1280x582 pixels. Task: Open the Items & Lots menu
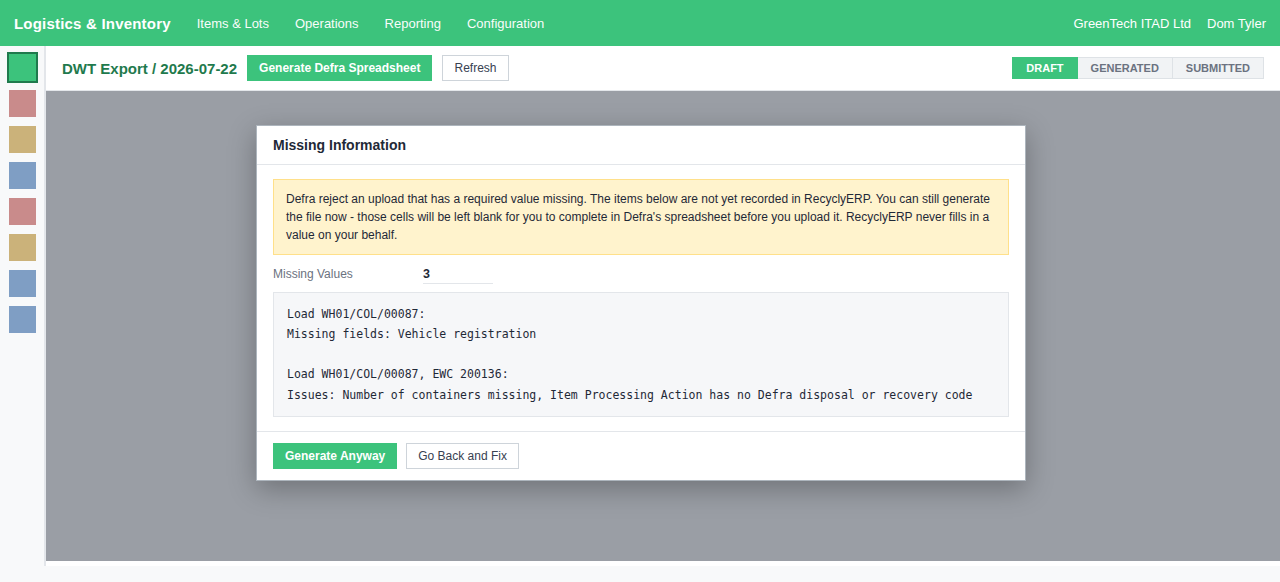pos(233,23)
